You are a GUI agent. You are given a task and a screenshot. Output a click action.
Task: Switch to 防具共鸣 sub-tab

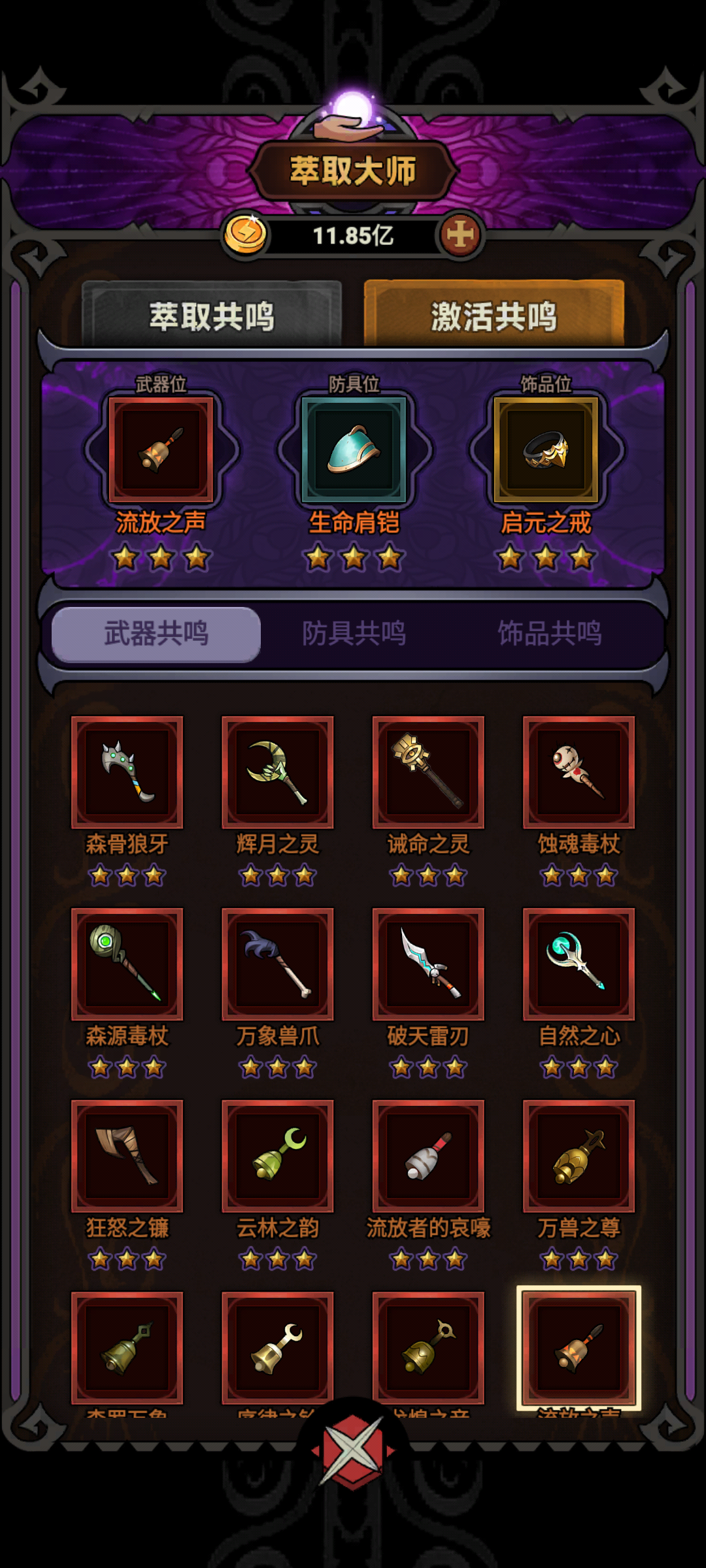click(354, 633)
